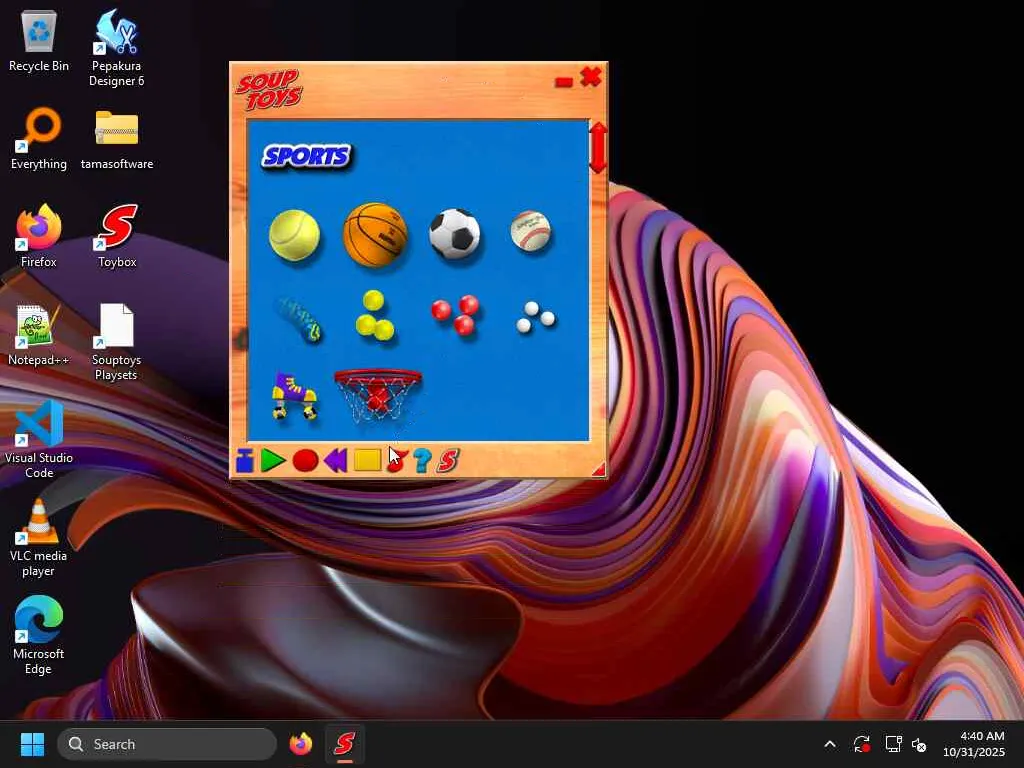1024x768 pixels.
Task: Select the Firefox desktop shortcut
Action: point(39,236)
